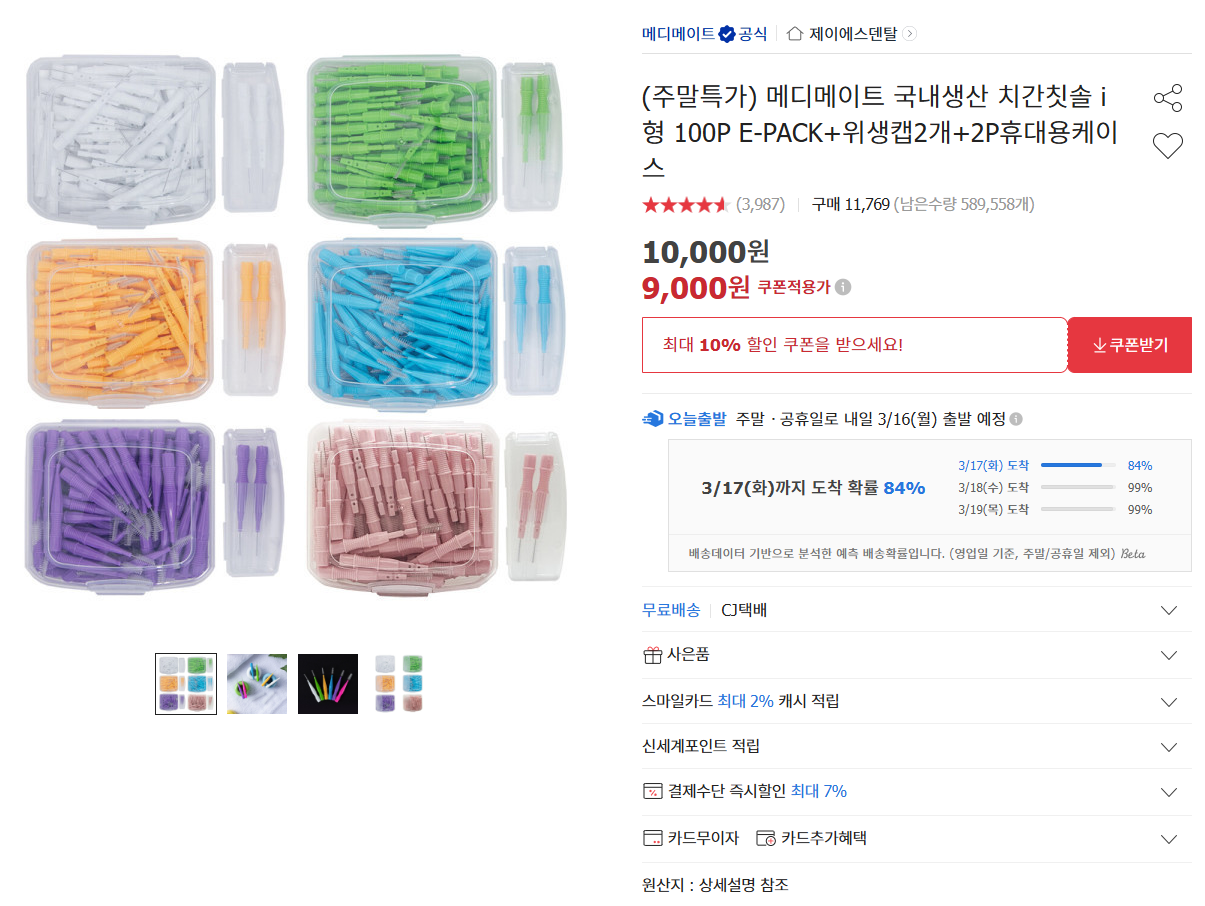Select the fourth product thumbnail
Screen dimensions: 1205x906
coord(399,684)
